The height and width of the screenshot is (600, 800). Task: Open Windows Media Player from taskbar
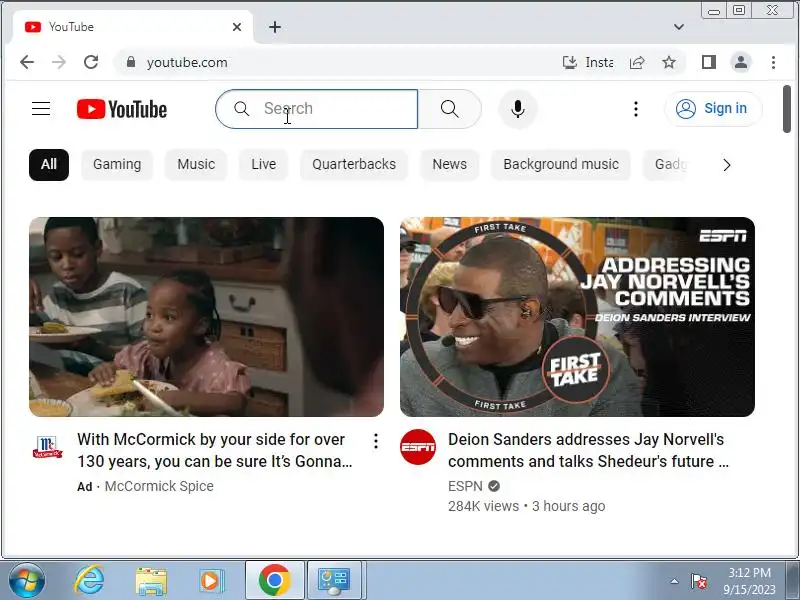(211, 581)
